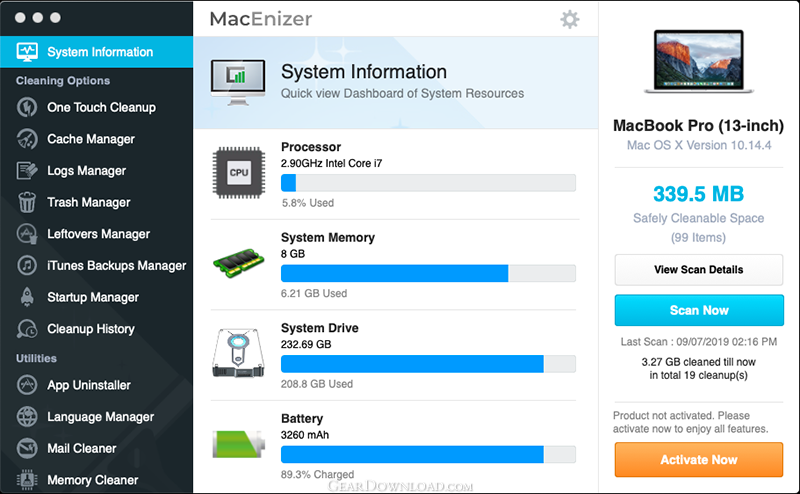Click View Scan Details button
The height and width of the screenshot is (494, 800).
tap(698, 269)
